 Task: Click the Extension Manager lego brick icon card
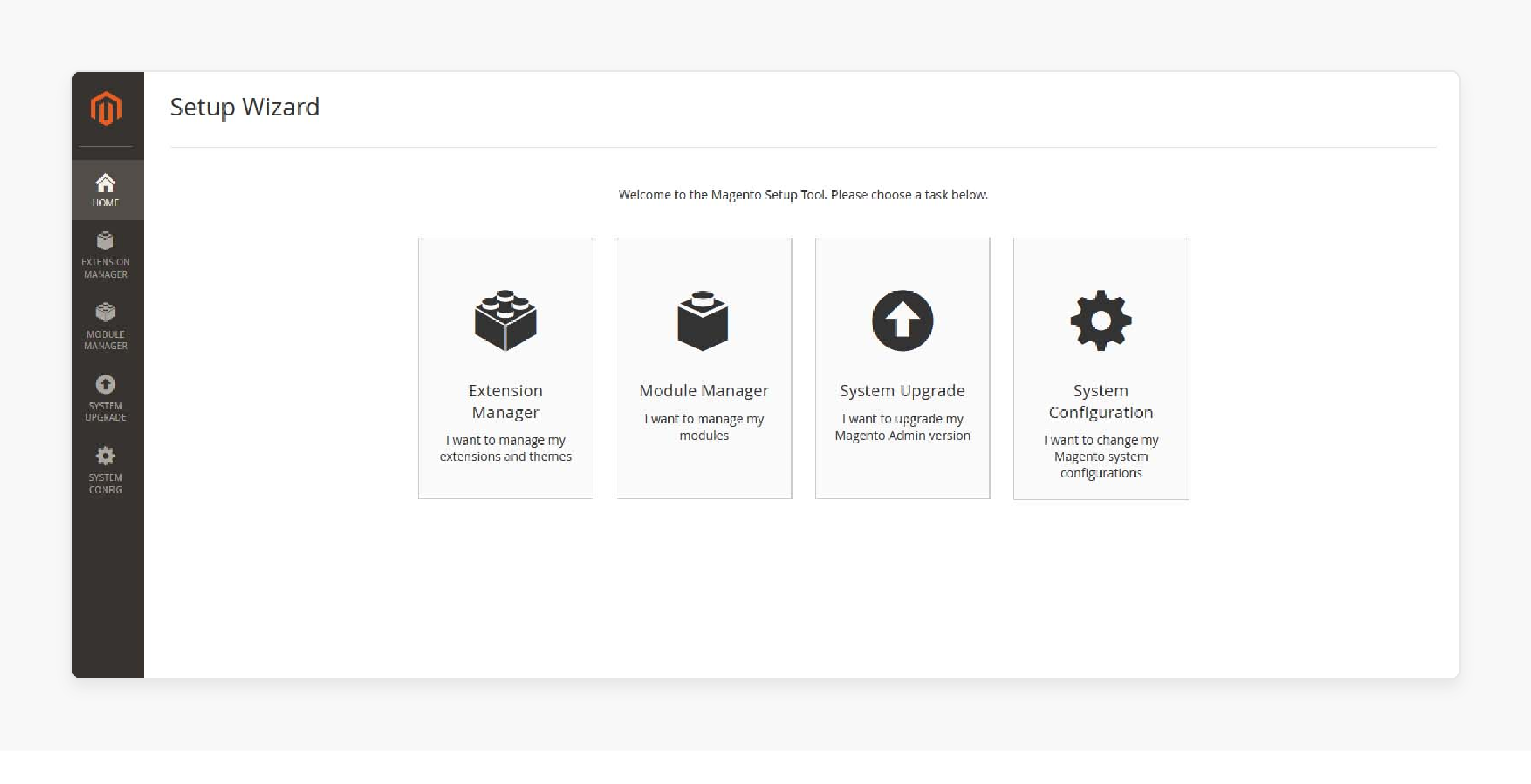click(x=506, y=320)
